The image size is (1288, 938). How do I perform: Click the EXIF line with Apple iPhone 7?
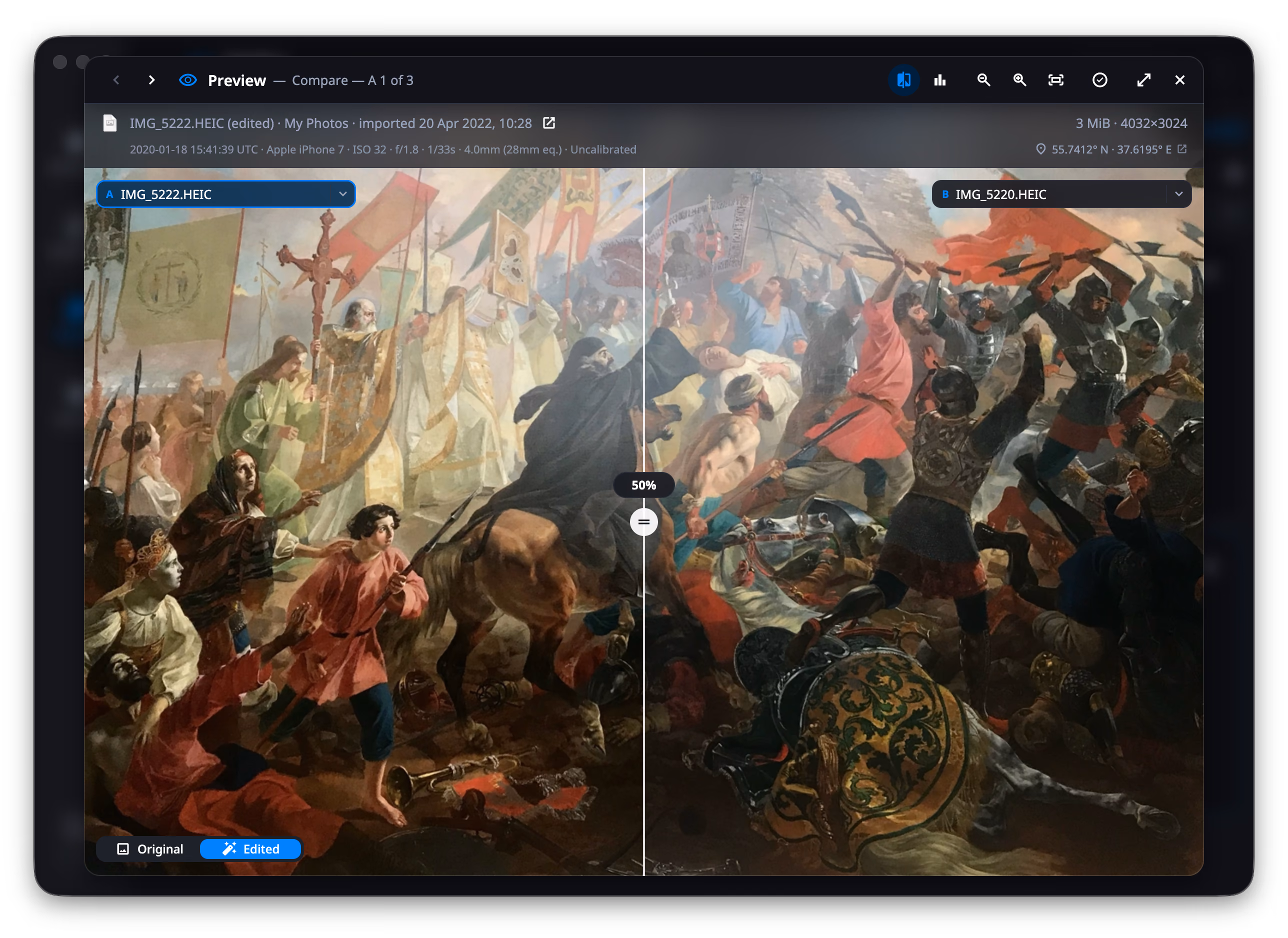coord(383,149)
